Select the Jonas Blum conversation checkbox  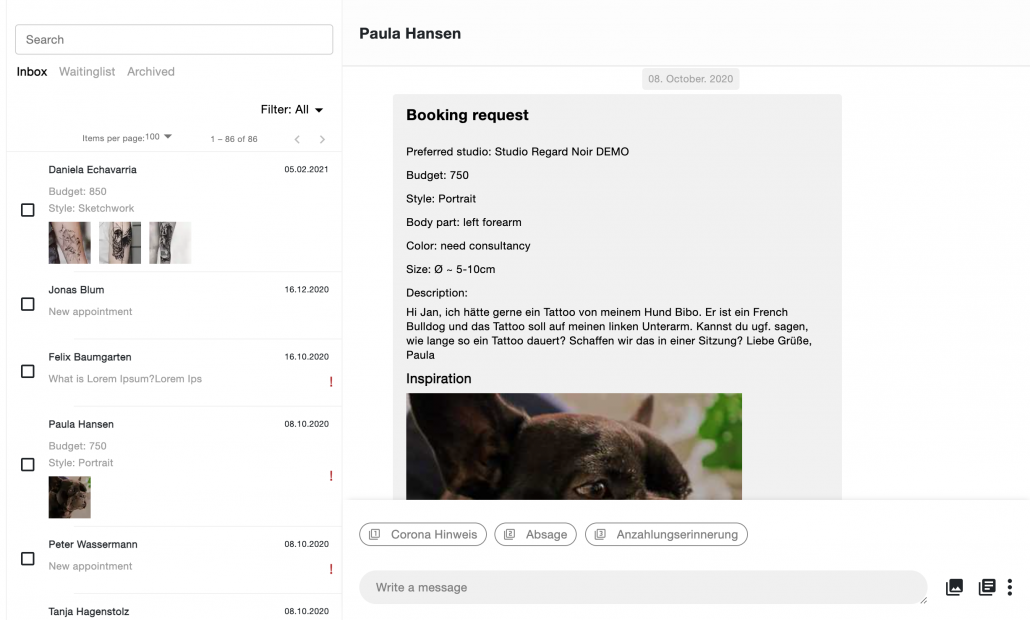(28, 304)
